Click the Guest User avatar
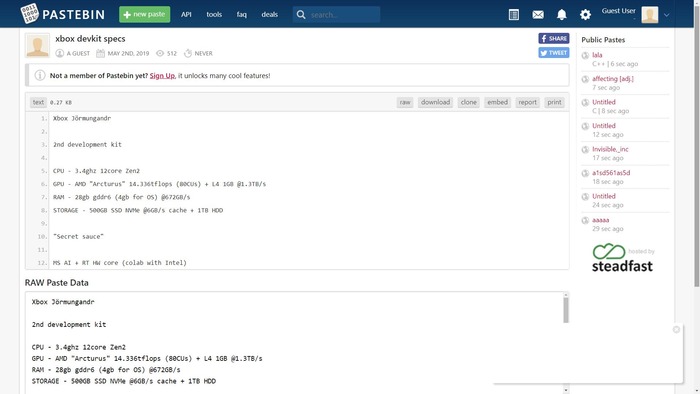 (x=650, y=15)
